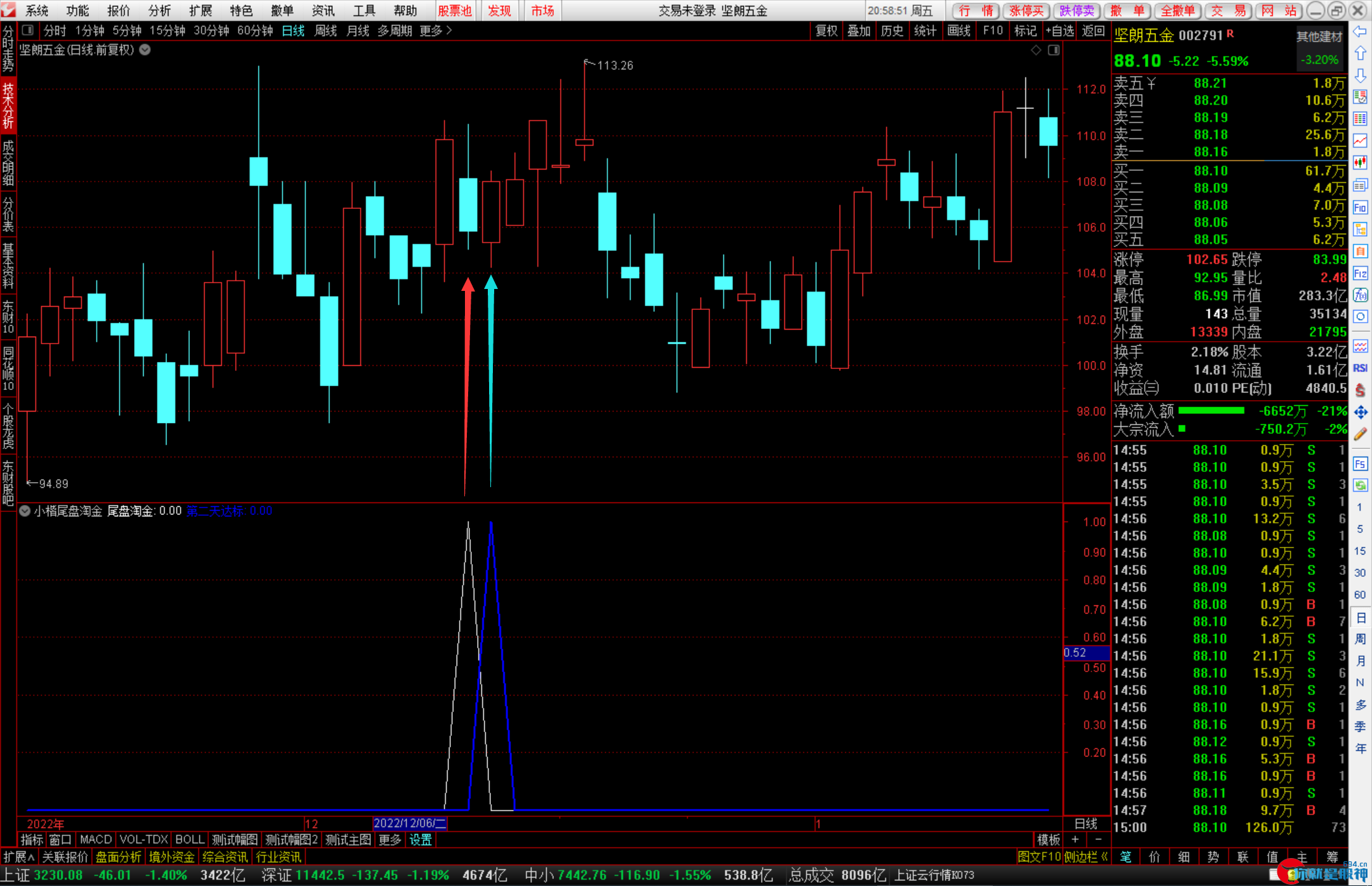Viewport: 1372px width, 886px height.
Task: Select 周 weekly period in right sidebar
Action: 1361,639
